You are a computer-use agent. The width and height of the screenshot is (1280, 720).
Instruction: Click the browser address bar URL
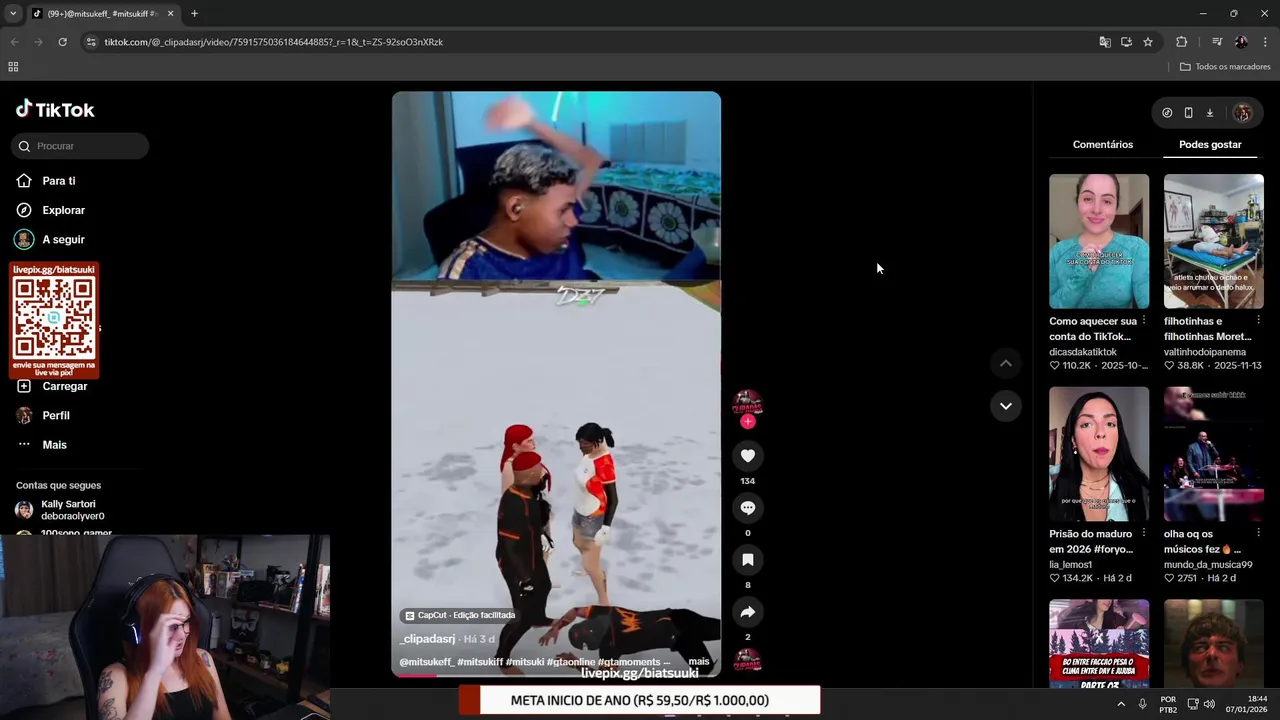click(273, 42)
